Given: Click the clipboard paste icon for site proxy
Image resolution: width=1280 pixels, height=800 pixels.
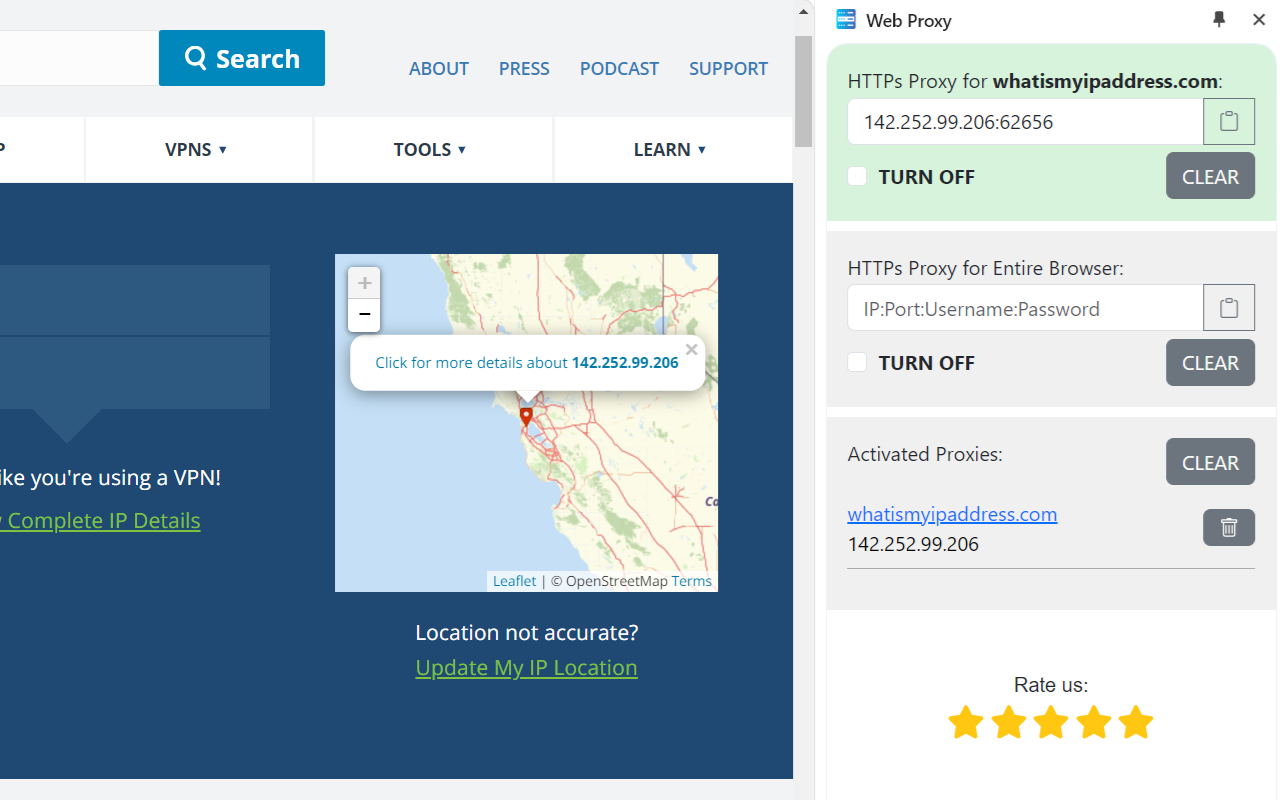Looking at the screenshot, I should tap(1229, 122).
